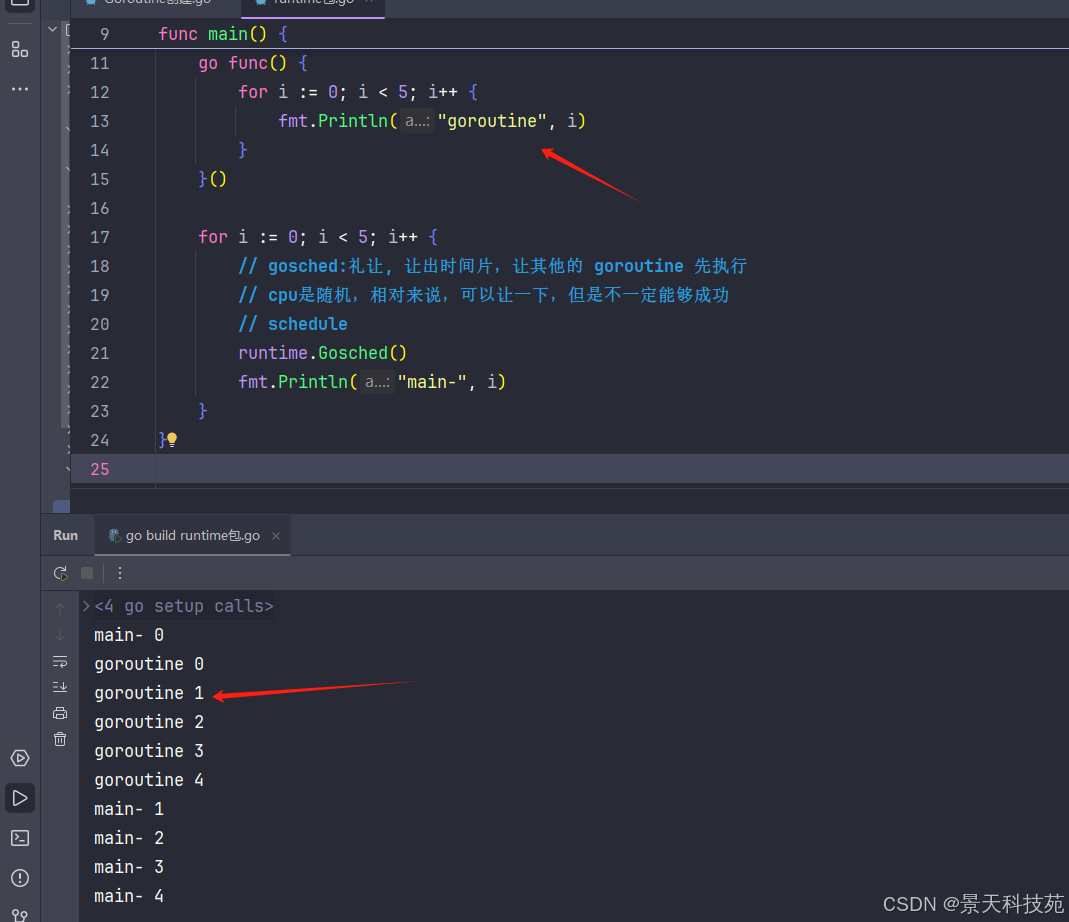Image resolution: width=1069 pixels, height=922 pixels.
Task: Expand the folded go setup calls
Action: [x=86, y=606]
